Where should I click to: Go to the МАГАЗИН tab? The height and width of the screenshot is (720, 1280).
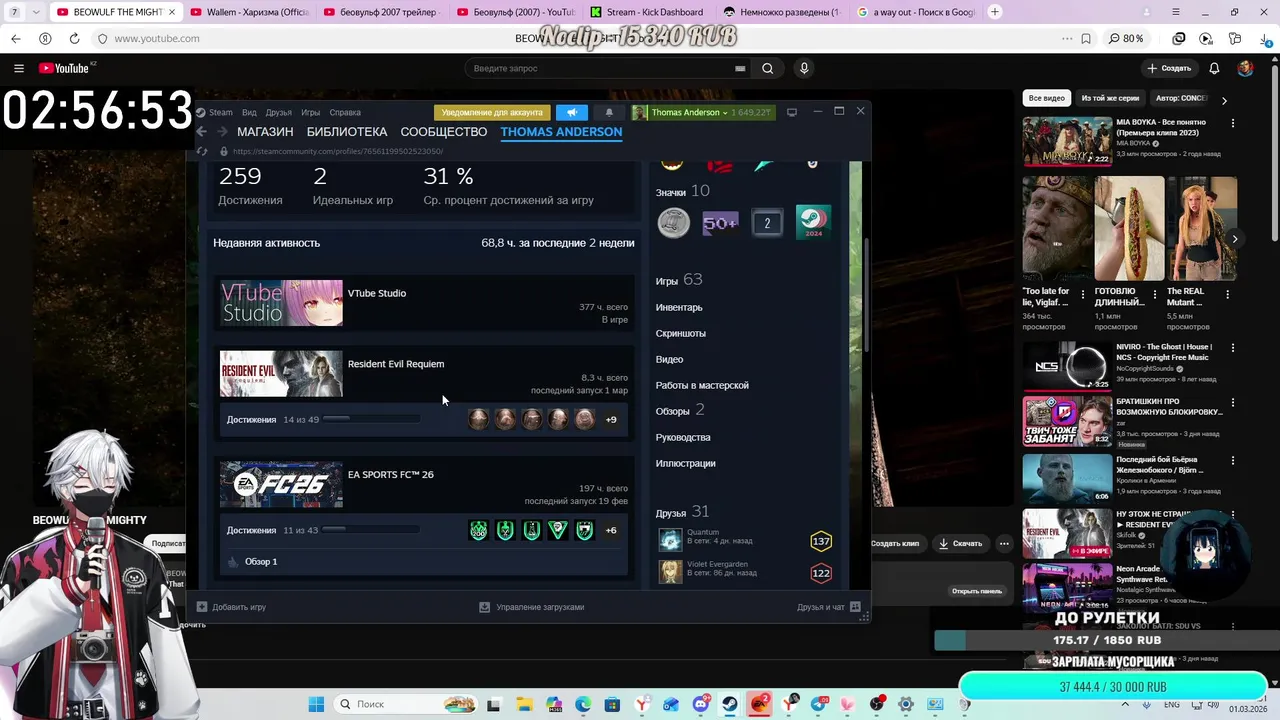[x=265, y=132]
